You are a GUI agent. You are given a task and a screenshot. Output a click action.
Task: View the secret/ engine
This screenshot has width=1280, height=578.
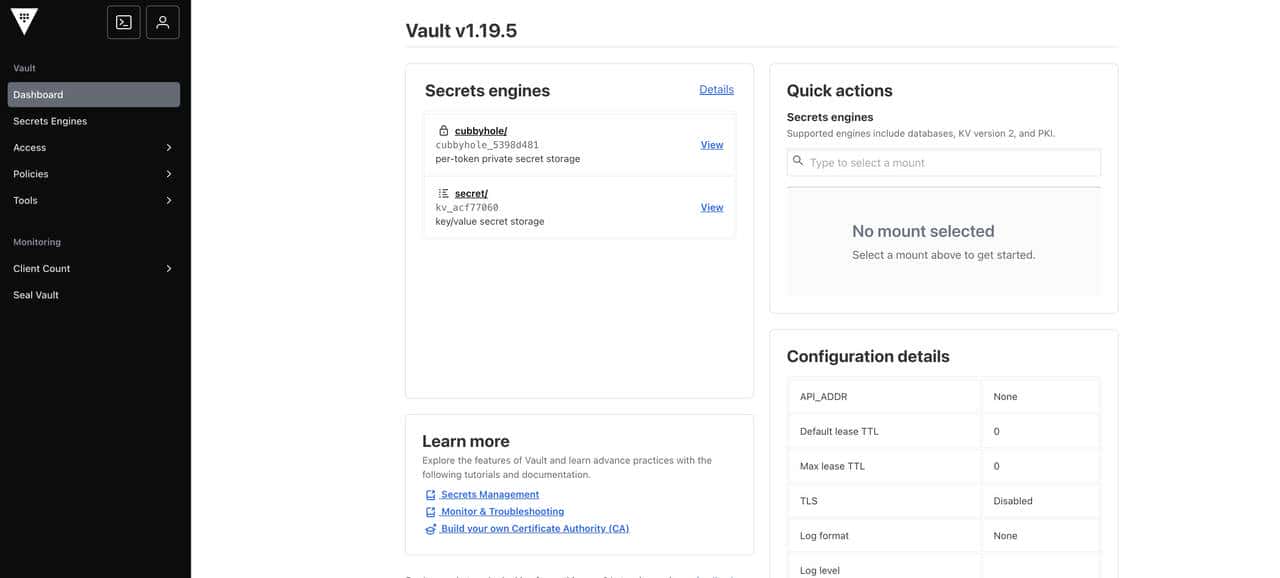point(711,208)
